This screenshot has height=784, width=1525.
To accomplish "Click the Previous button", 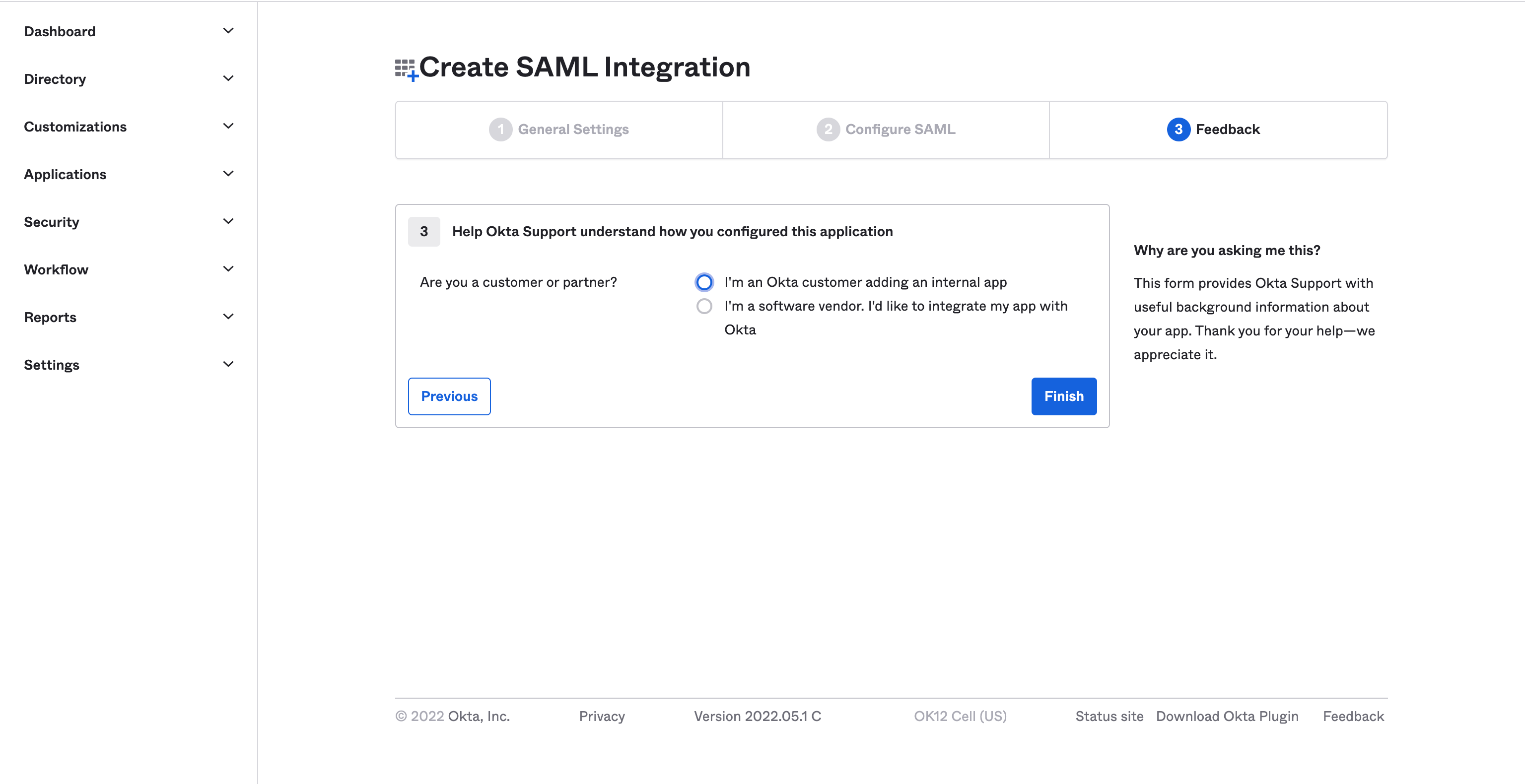I will click(449, 395).
